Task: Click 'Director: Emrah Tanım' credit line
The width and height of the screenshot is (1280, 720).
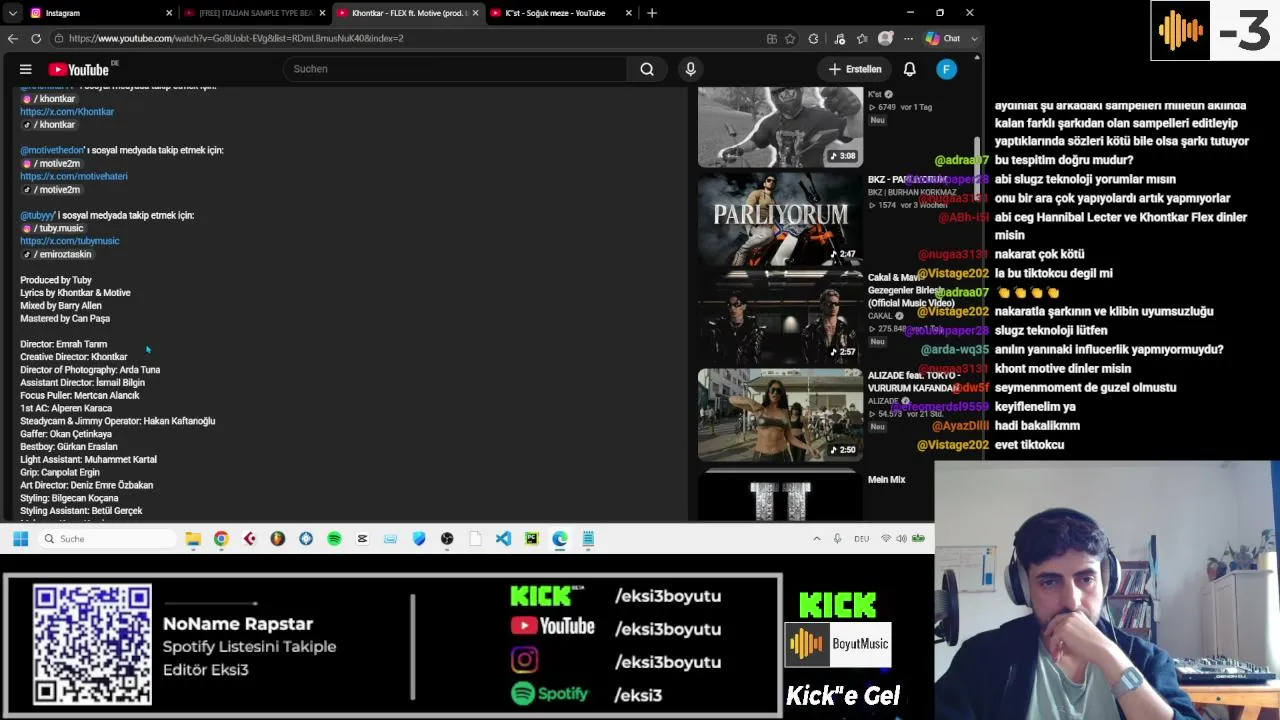Action: 63,344
